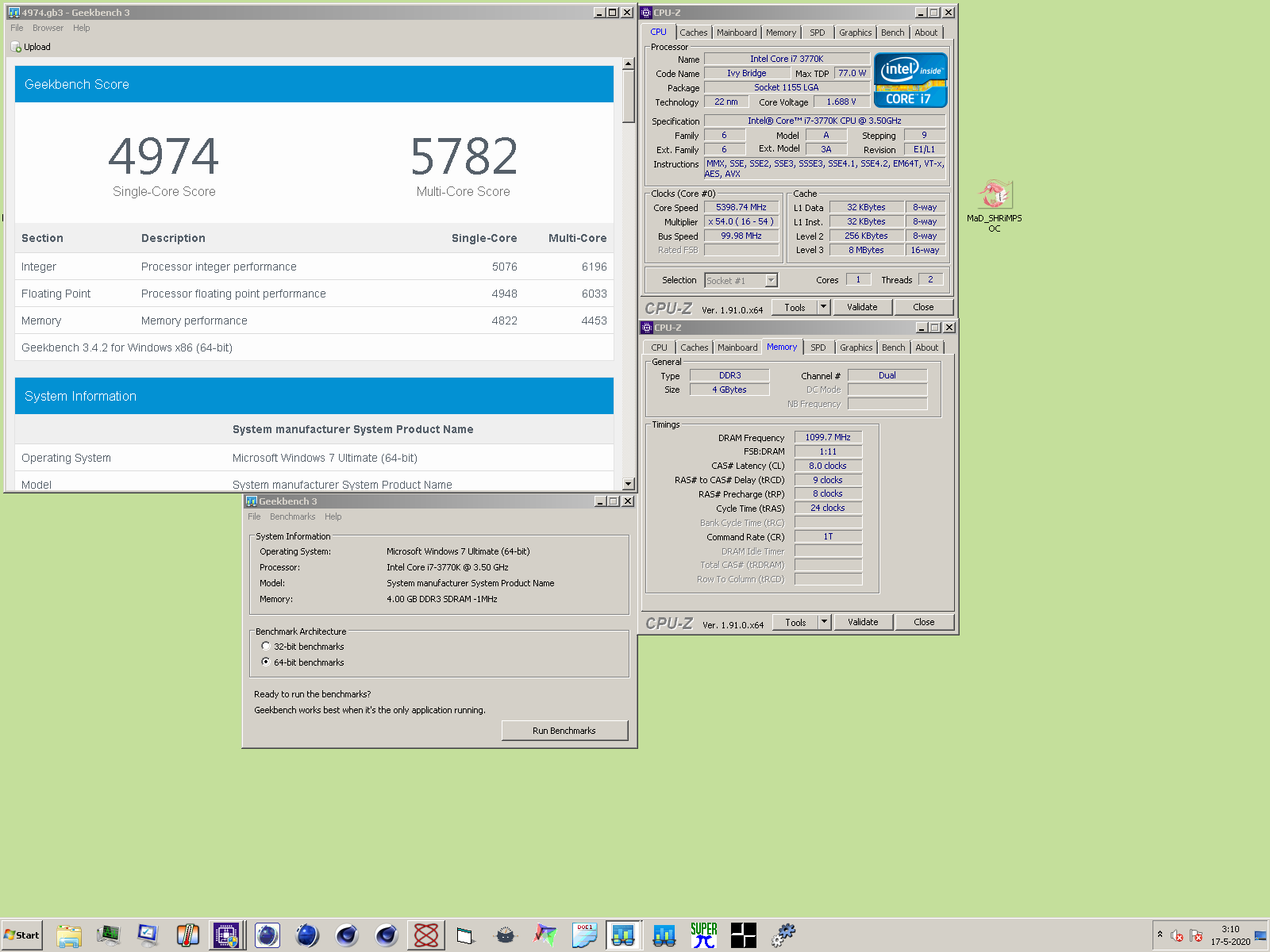
Task: Open Tools dropdown arrow in lower CPU-Z
Action: coord(825,622)
